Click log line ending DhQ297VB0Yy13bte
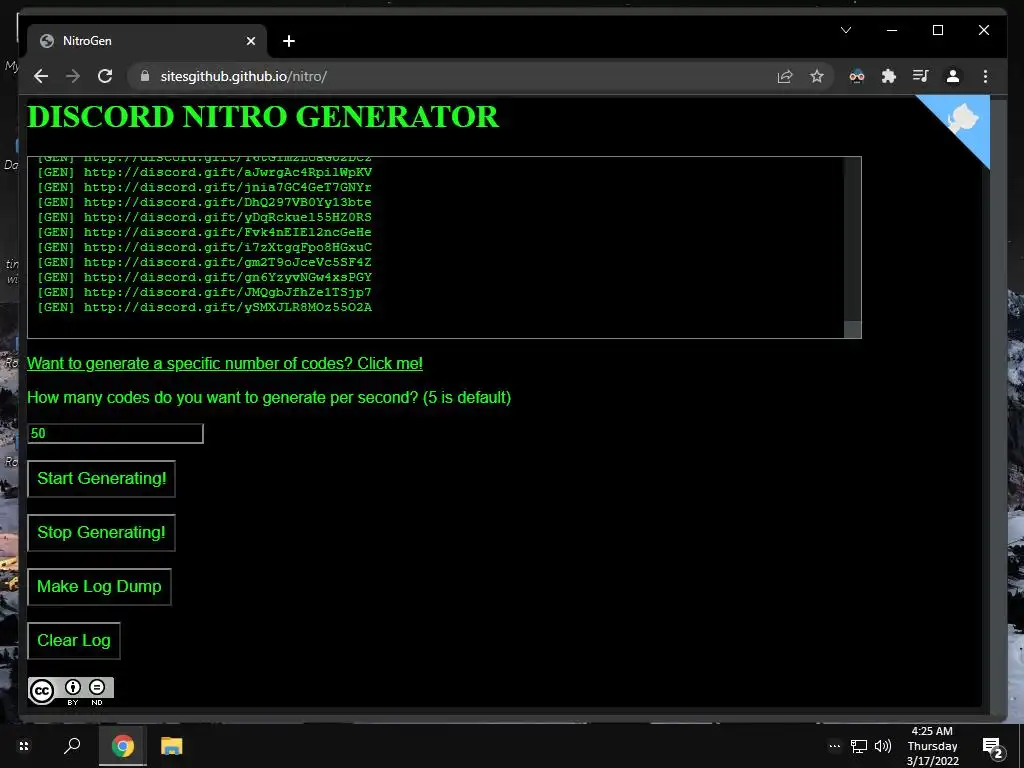 click(204, 202)
